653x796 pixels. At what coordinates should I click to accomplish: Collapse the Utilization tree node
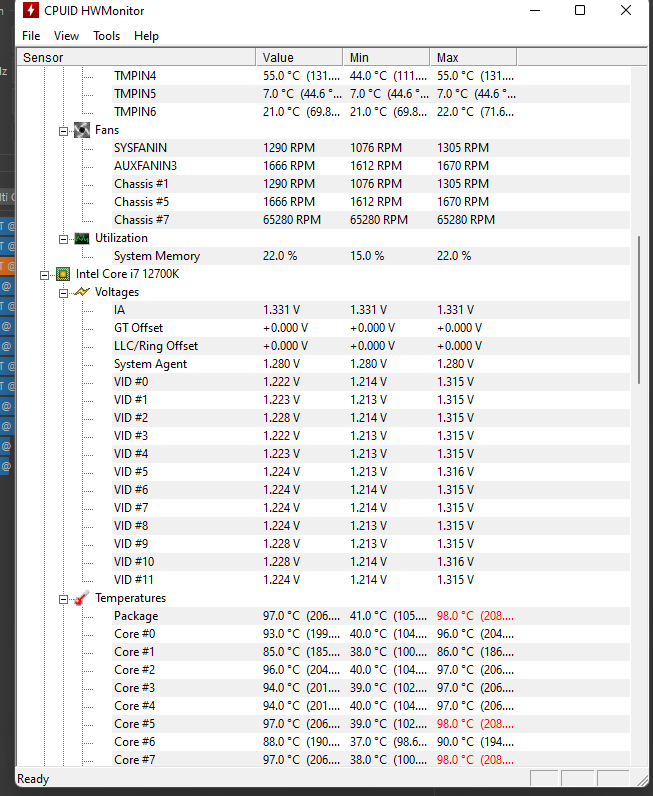pyautogui.click(x=63, y=239)
